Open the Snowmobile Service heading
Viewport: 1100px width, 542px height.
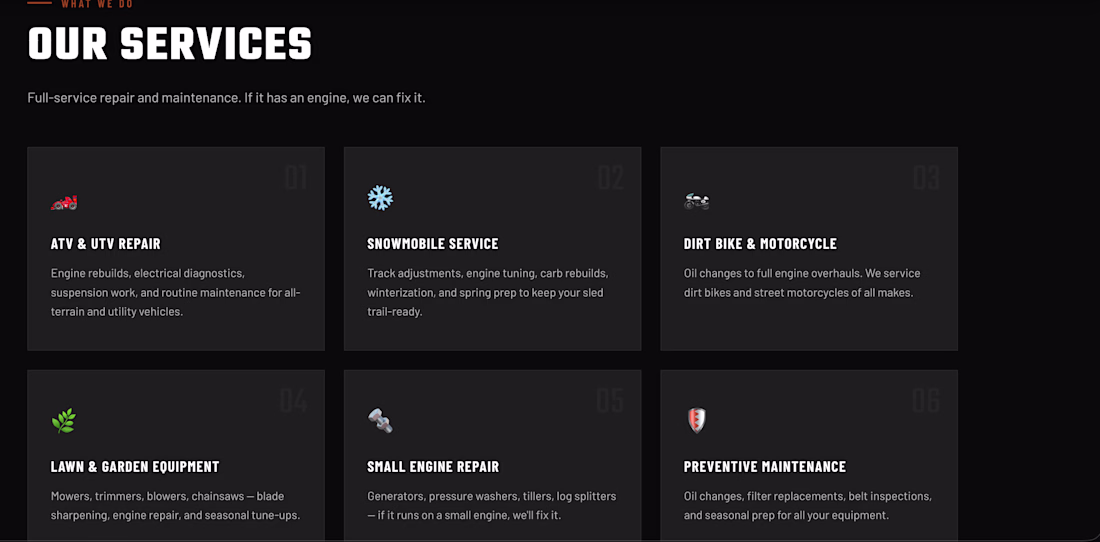pyautogui.click(x=433, y=244)
